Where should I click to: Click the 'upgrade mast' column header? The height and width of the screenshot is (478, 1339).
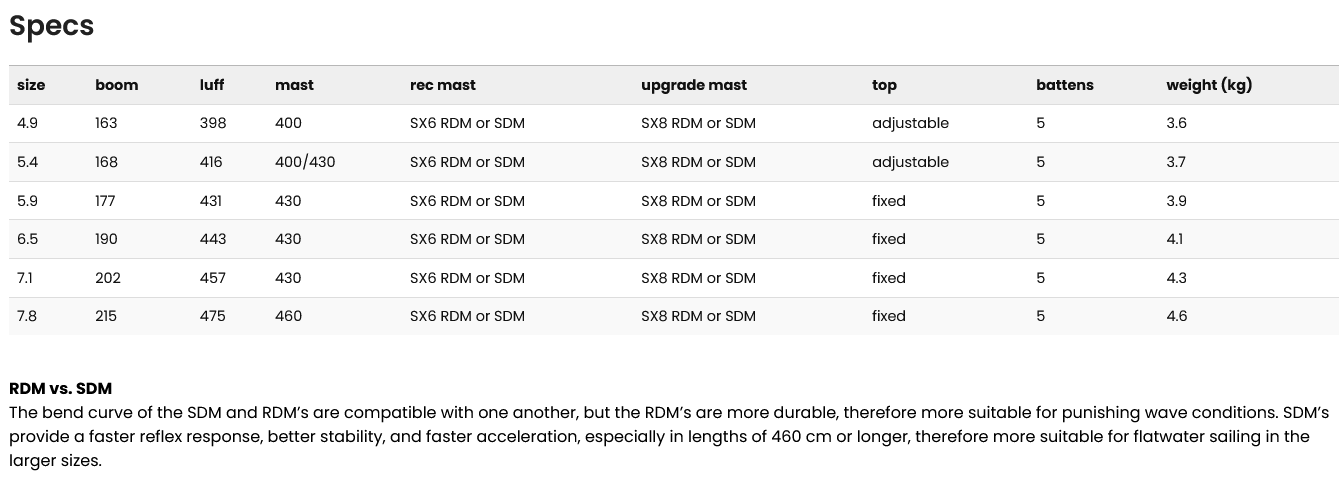(694, 86)
